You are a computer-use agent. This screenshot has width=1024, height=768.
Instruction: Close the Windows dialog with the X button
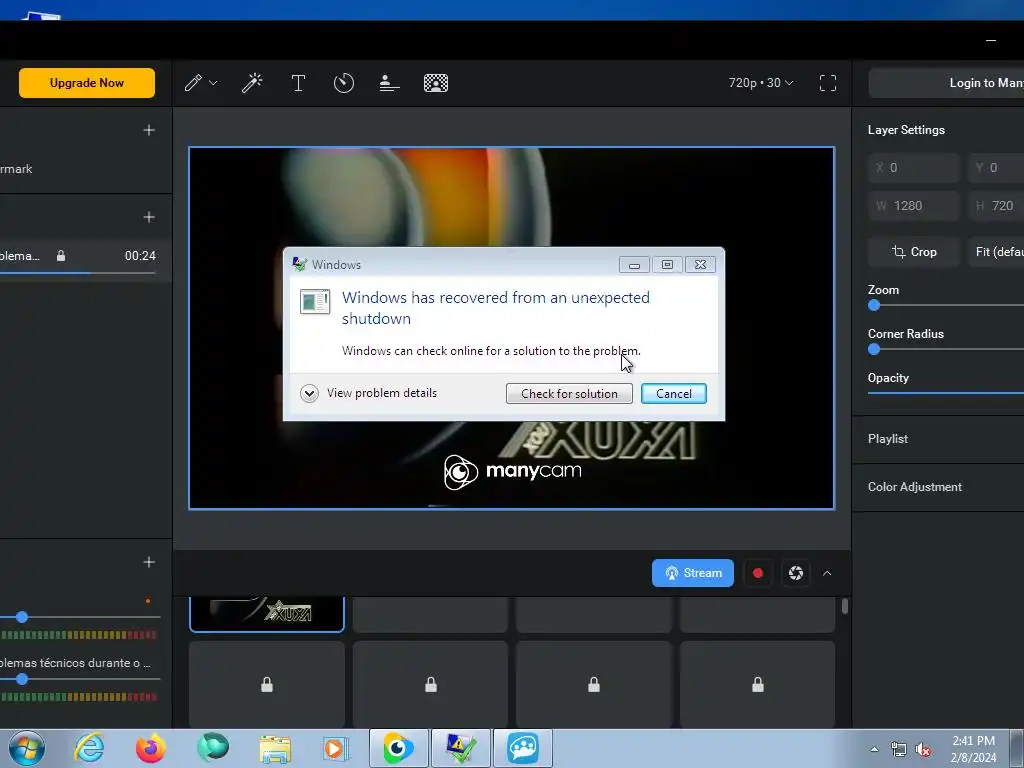[700, 264]
